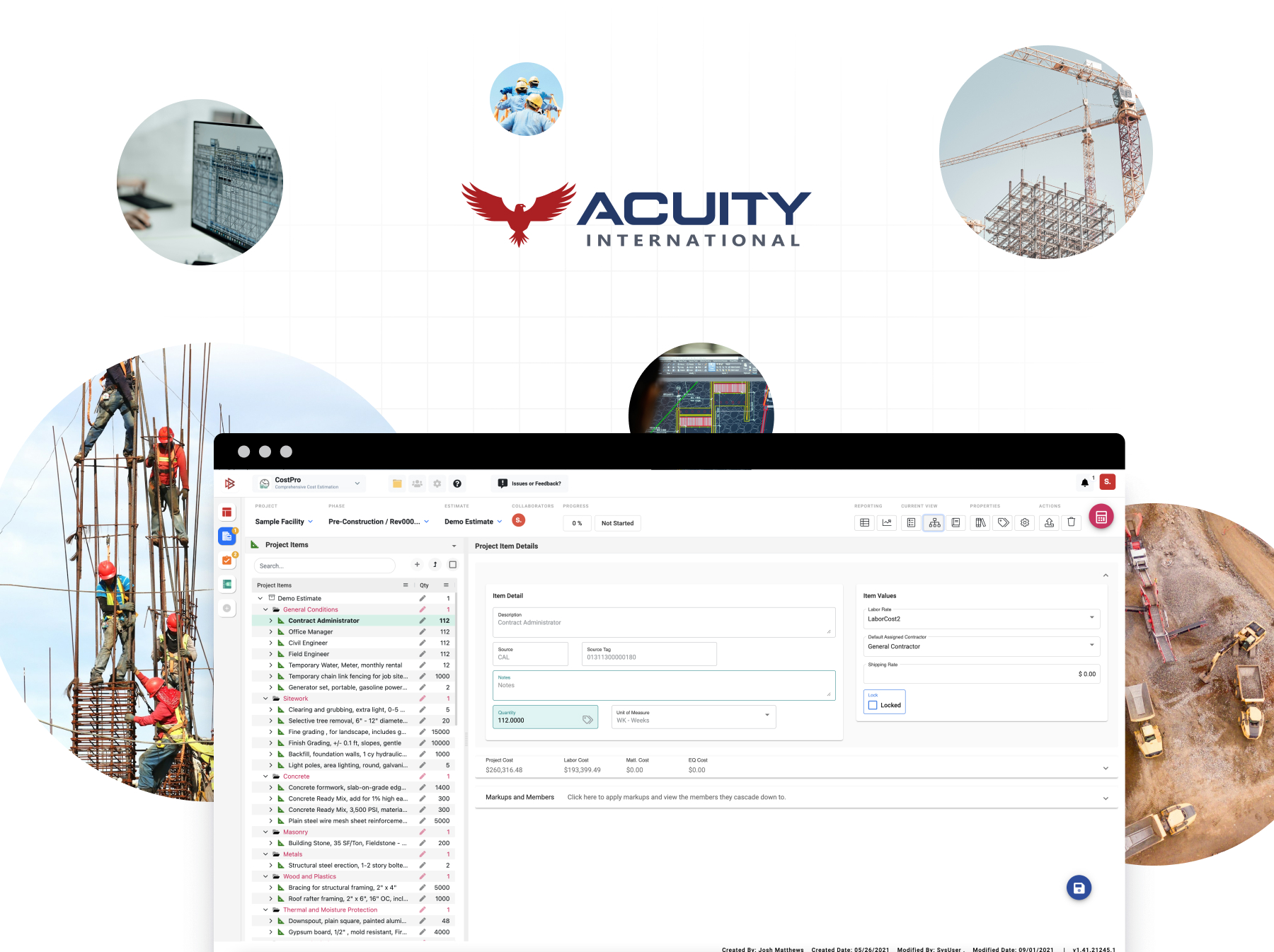Collapse the Item Detail card chevron

tap(1106, 575)
